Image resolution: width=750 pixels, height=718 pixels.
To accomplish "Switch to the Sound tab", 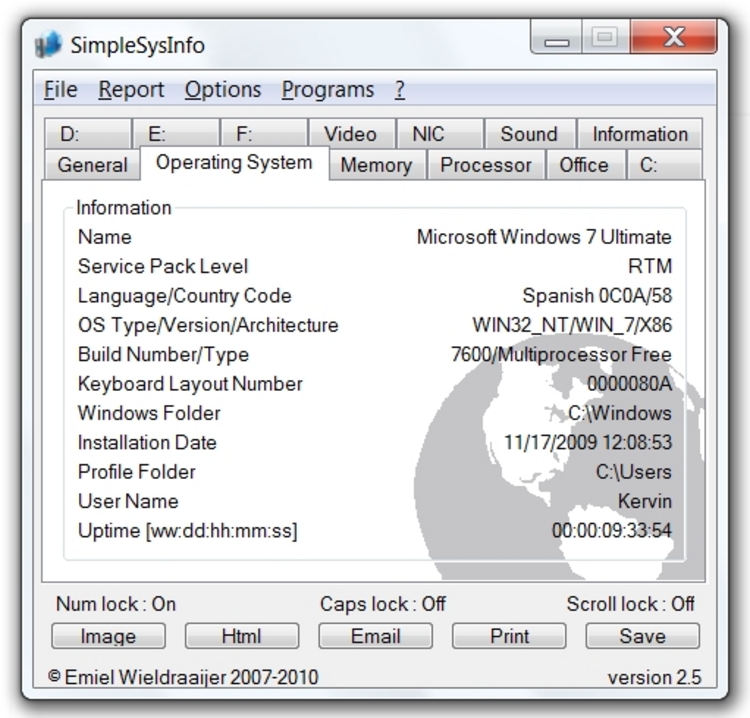I will (529, 133).
